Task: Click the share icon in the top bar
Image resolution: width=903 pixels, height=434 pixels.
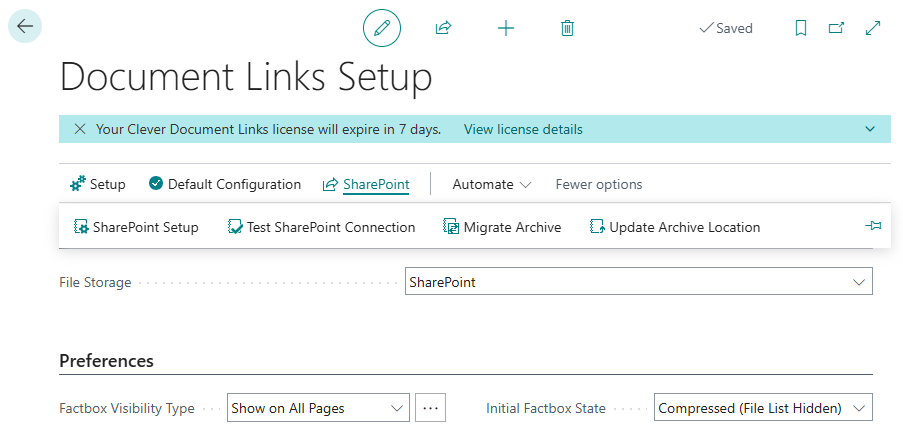Action: click(x=443, y=28)
